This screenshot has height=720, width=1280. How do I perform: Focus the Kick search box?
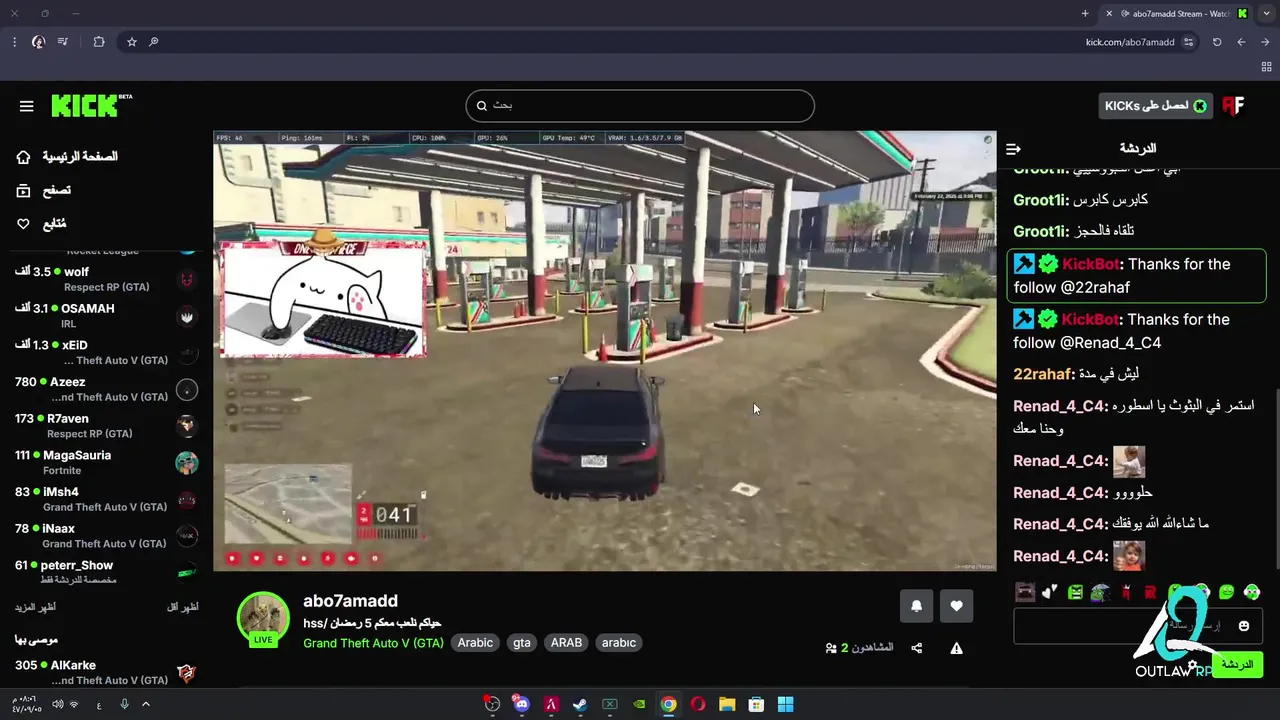(x=640, y=106)
